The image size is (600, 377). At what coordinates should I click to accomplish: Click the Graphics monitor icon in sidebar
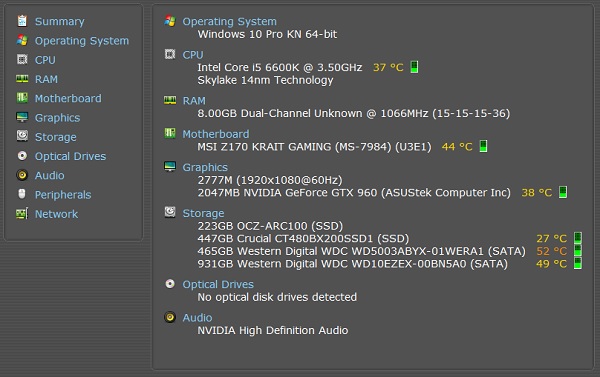[x=22, y=117]
